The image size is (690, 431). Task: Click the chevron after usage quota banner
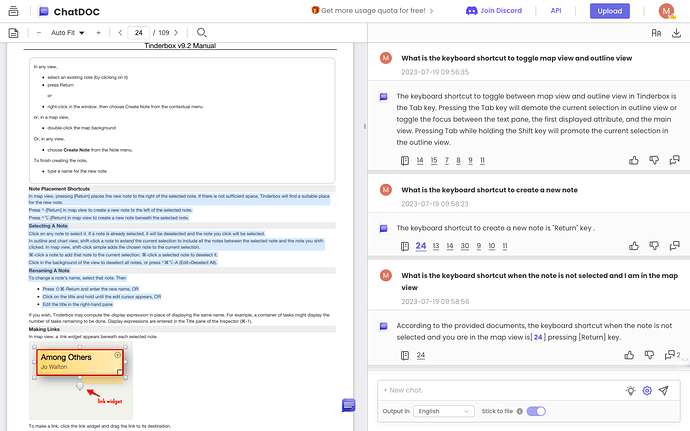pyautogui.click(x=431, y=11)
